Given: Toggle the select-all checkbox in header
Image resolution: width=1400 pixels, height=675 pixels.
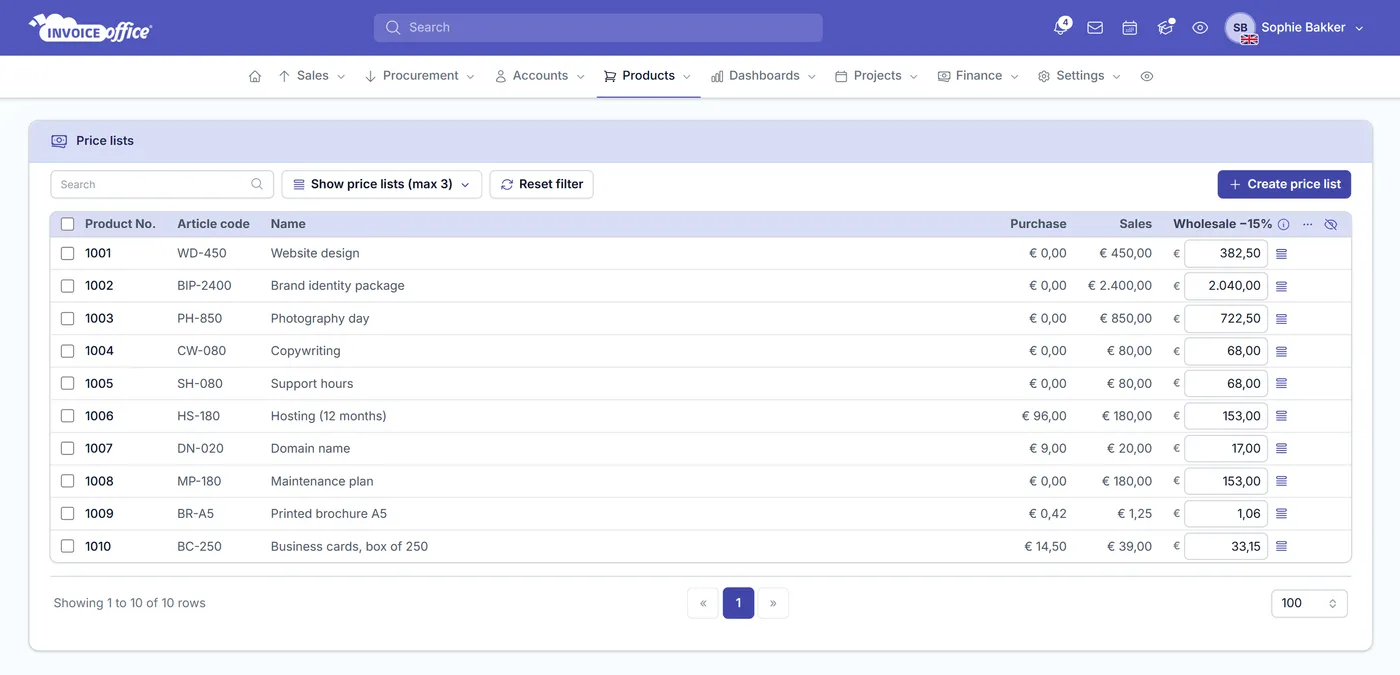Looking at the screenshot, I should point(67,224).
